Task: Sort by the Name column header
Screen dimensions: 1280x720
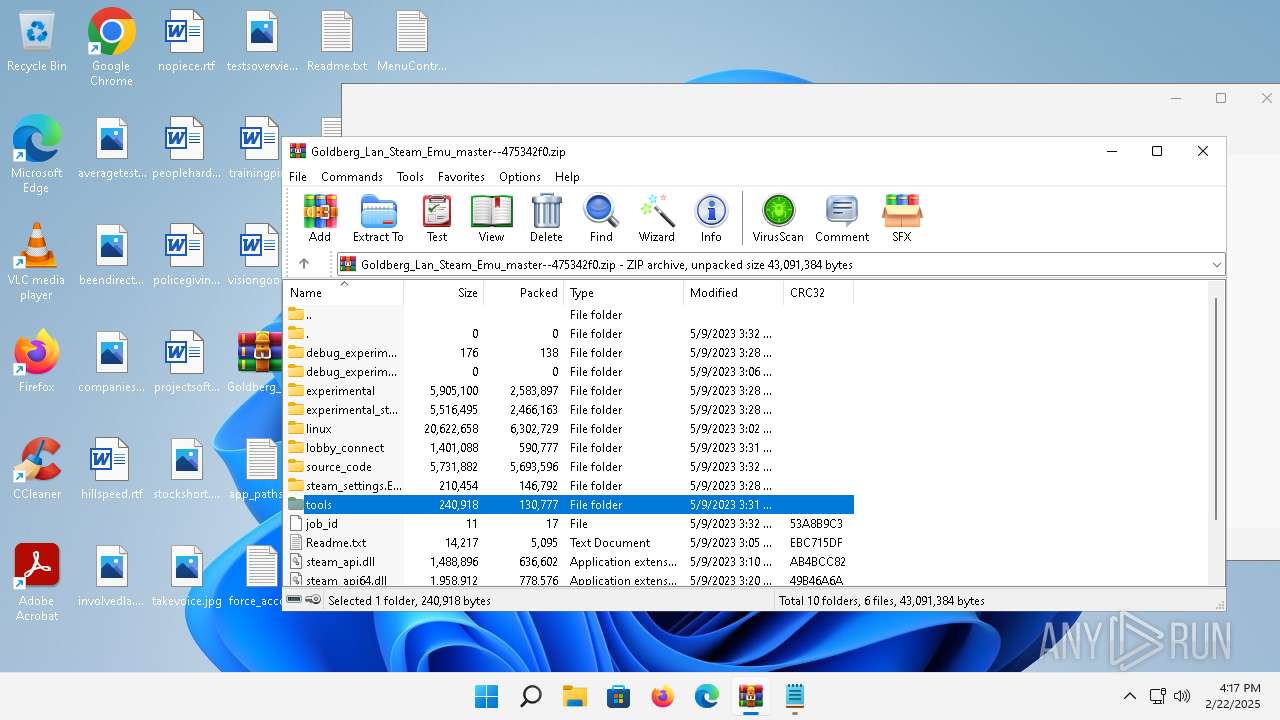Action: tap(344, 293)
